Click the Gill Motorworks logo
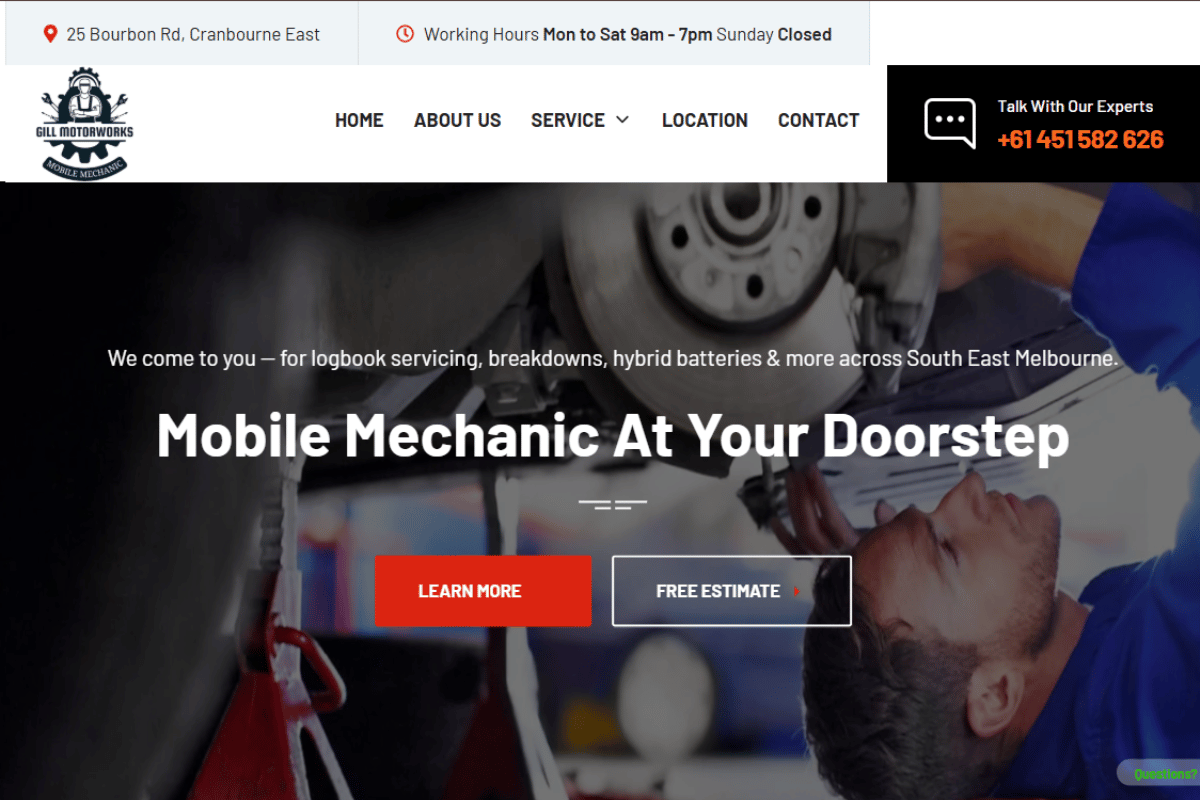 [x=85, y=124]
